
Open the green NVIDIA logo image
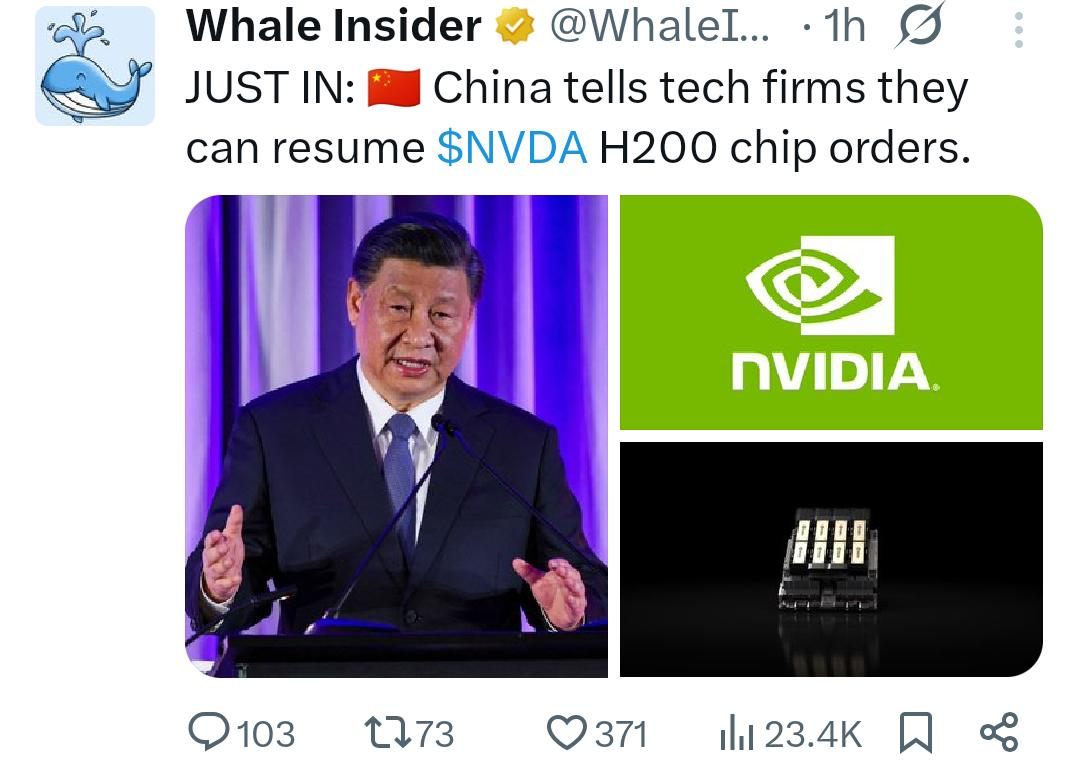pos(831,313)
